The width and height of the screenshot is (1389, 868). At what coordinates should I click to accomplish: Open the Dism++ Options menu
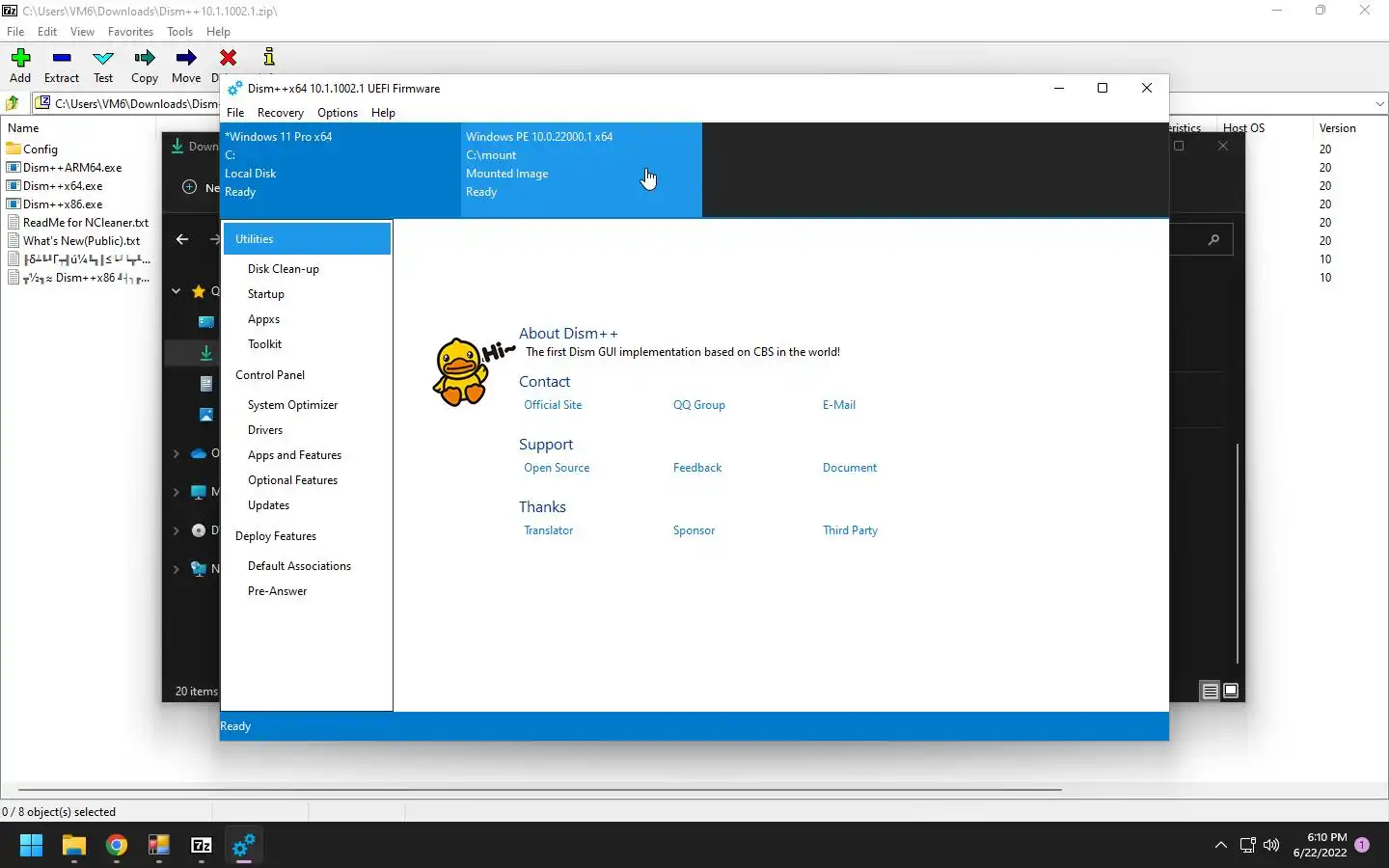[x=338, y=113]
